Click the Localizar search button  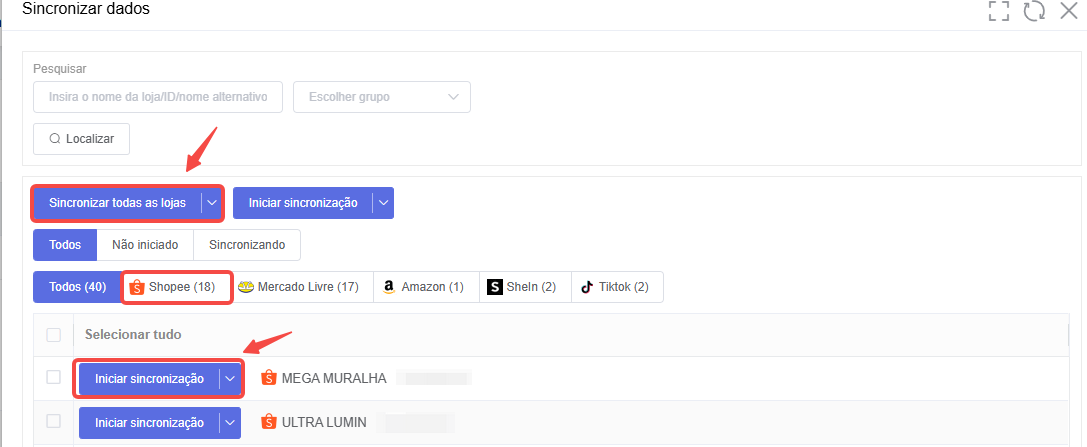pyautogui.click(x=82, y=139)
